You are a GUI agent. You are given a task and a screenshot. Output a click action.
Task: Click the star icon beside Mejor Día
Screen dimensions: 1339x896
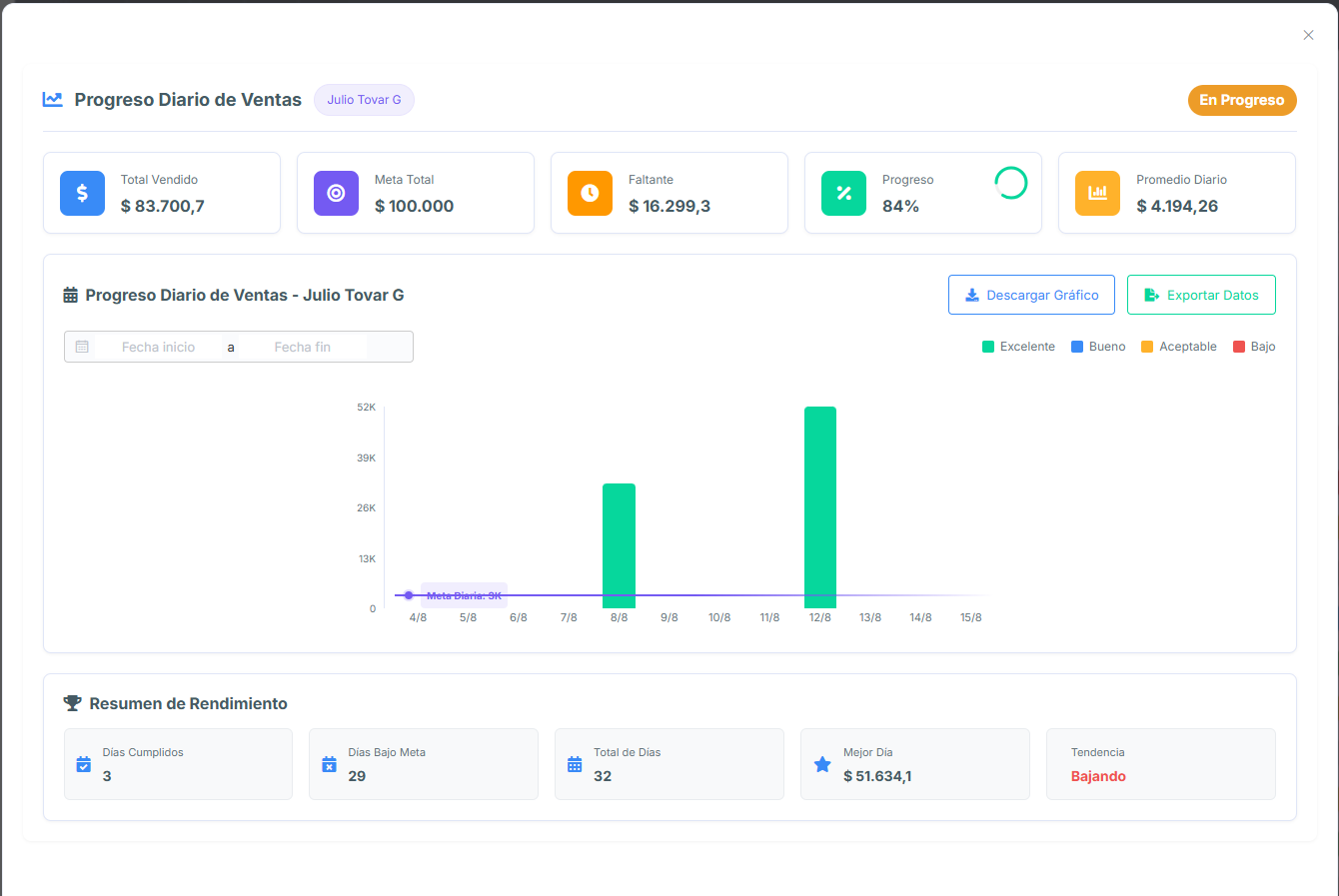pos(822,765)
